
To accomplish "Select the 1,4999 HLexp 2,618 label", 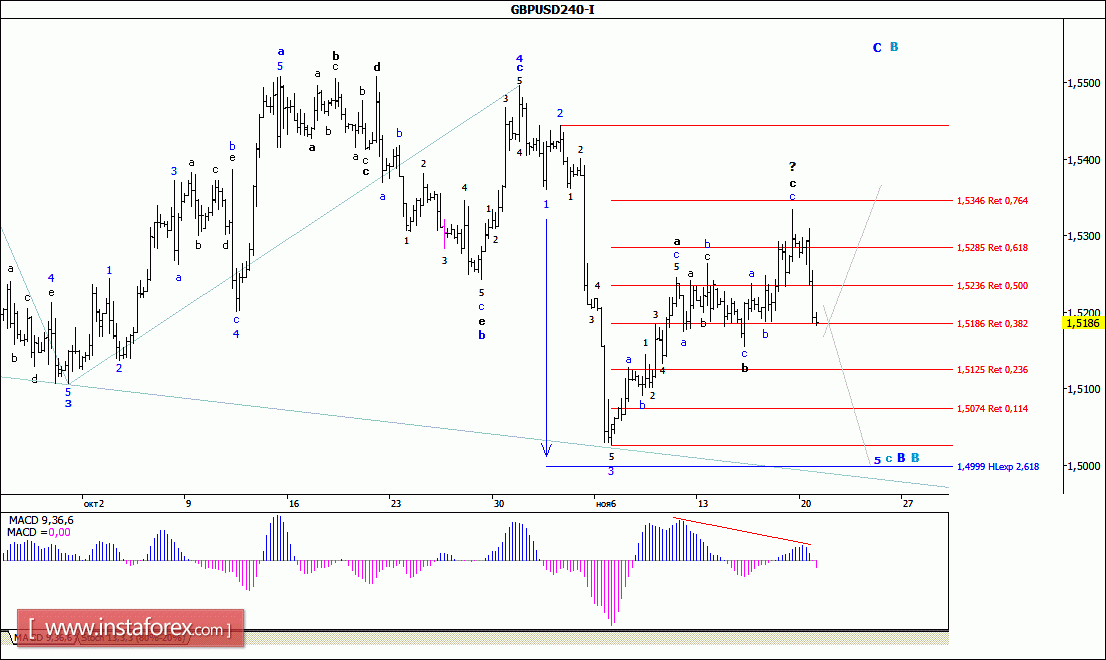I will click(998, 467).
